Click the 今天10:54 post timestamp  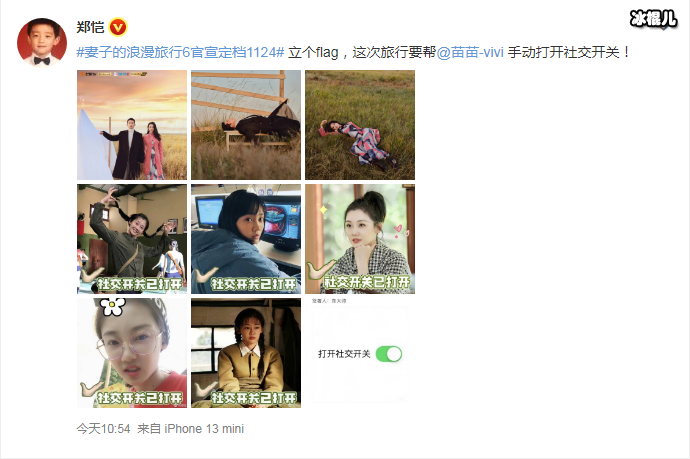[103, 429]
